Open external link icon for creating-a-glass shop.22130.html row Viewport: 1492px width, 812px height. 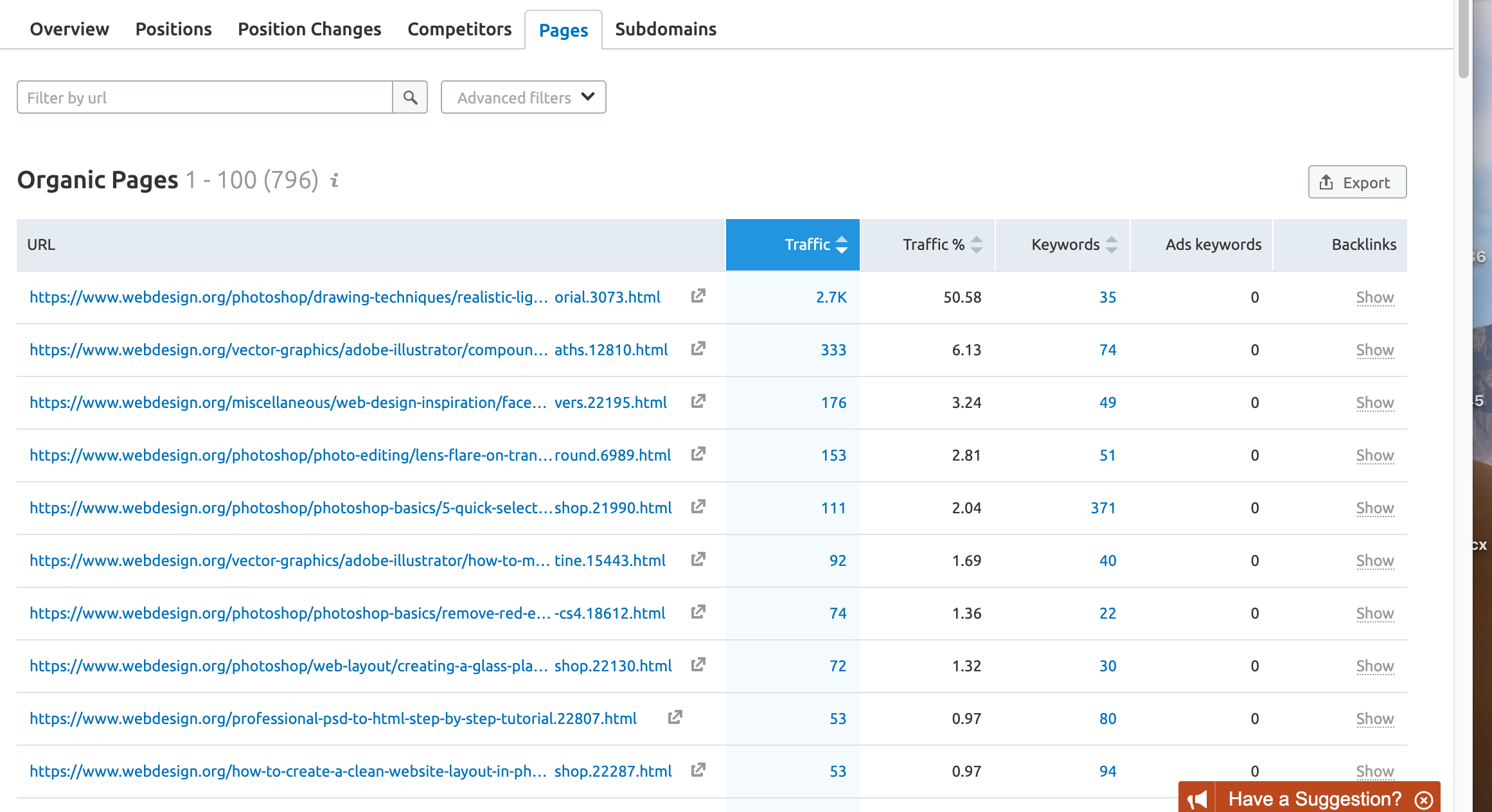(698, 665)
